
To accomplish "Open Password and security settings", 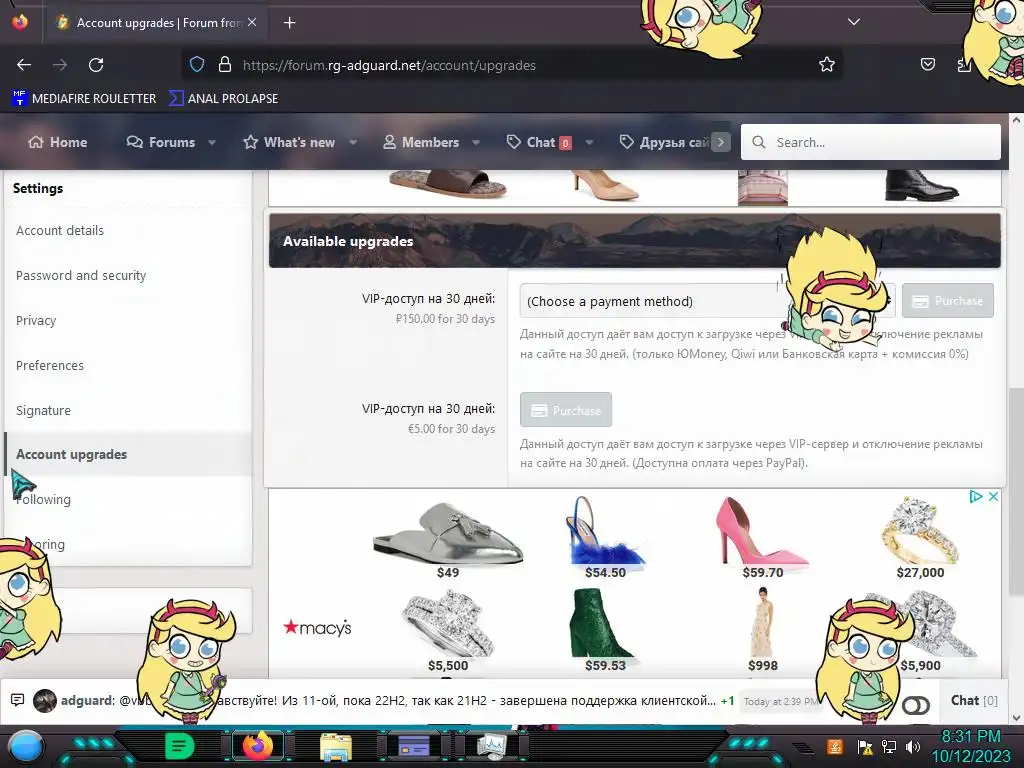I will click(81, 276).
